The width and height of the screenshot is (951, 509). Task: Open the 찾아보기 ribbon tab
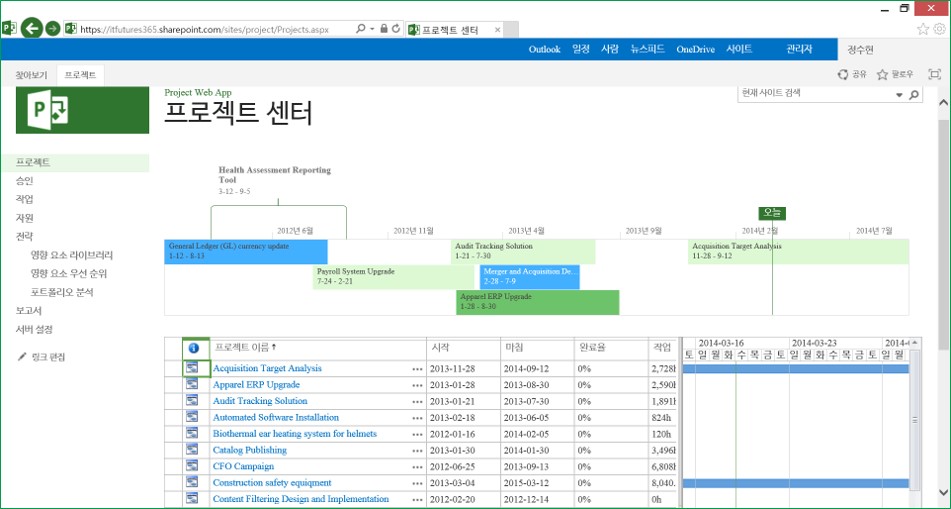[x=31, y=75]
